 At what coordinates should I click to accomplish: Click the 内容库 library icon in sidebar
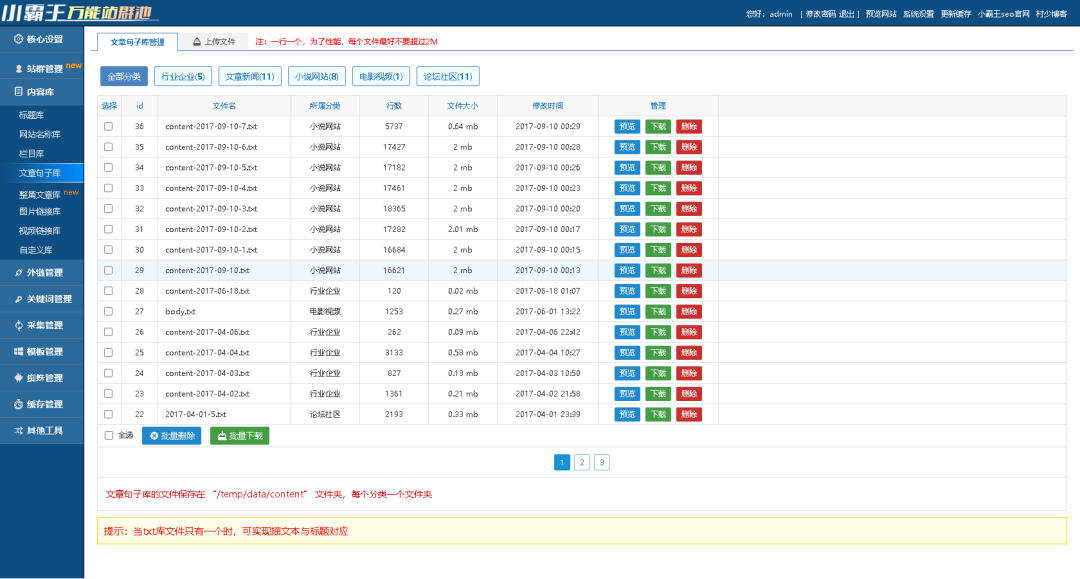coord(18,92)
